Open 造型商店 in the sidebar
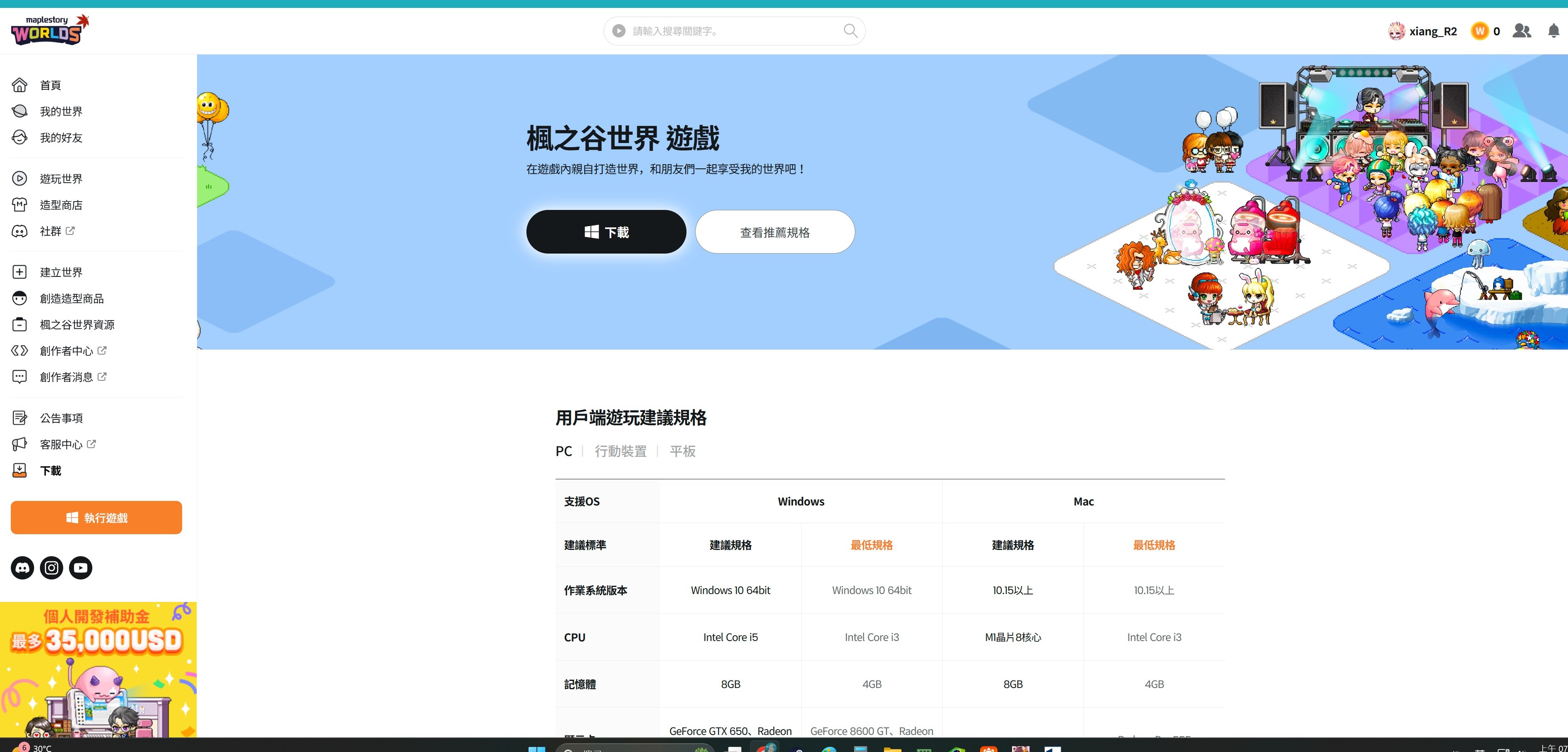 (x=61, y=205)
